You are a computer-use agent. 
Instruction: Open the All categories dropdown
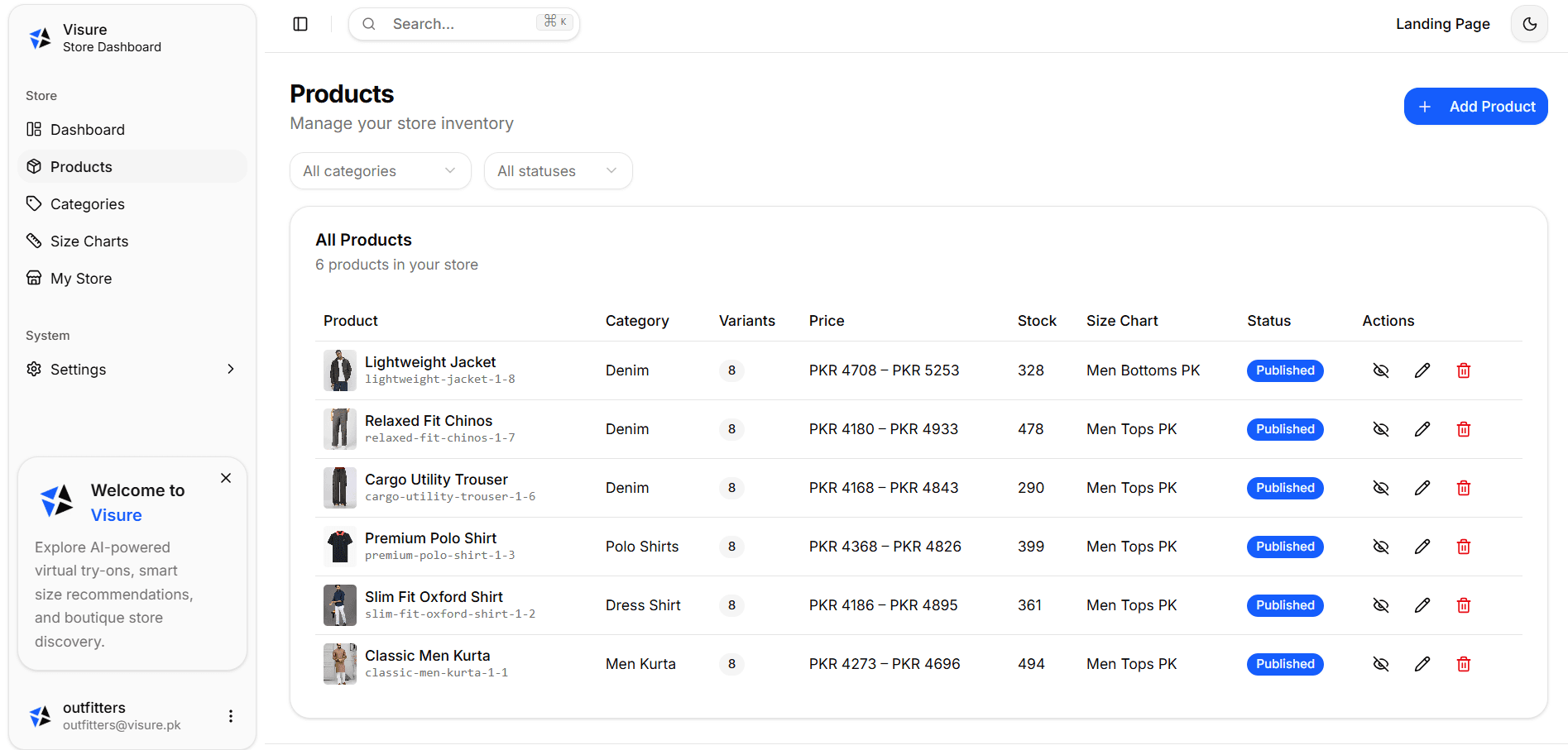point(380,171)
